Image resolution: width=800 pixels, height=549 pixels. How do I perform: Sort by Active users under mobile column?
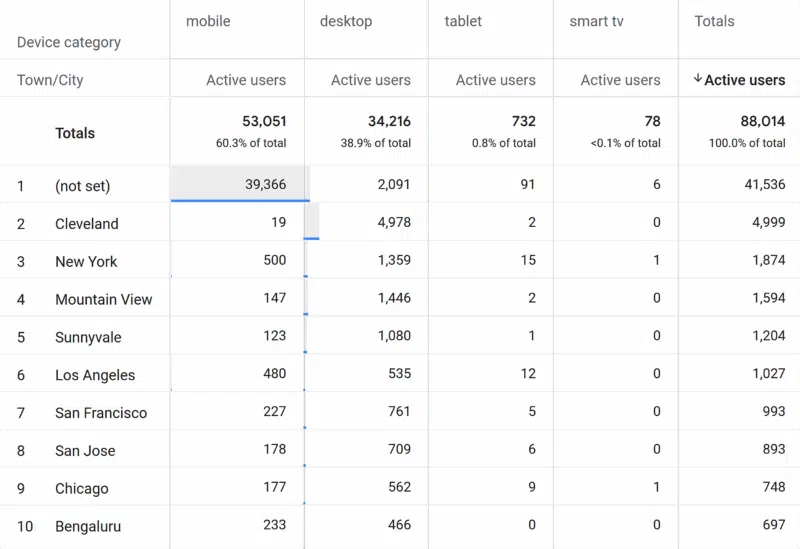(x=246, y=80)
